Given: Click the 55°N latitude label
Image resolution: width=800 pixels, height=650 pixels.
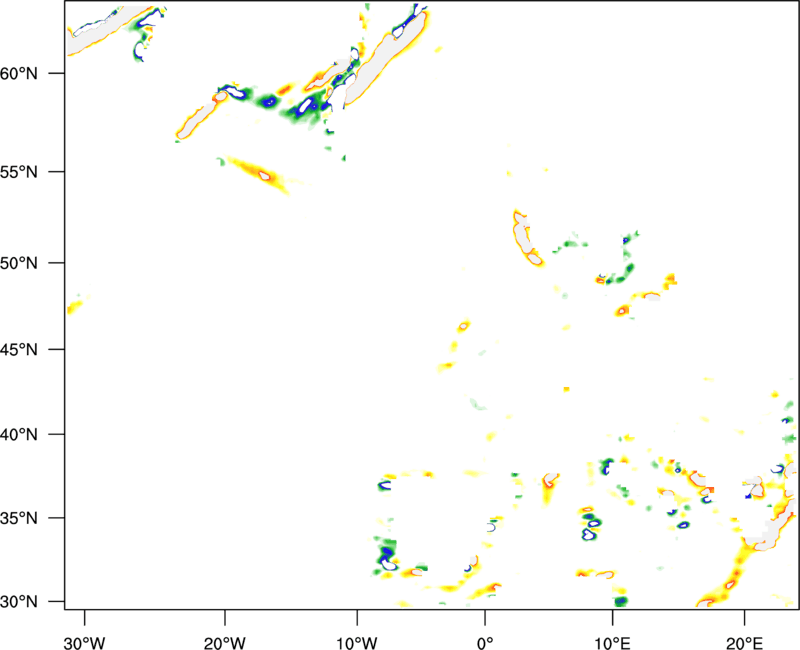Looking at the screenshot, I should [19, 172].
